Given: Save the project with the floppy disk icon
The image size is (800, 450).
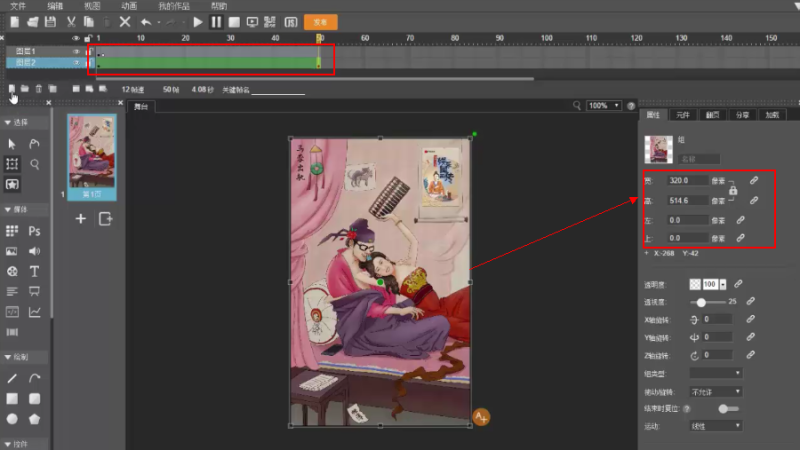Looking at the screenshot, I should coord(50,22).
